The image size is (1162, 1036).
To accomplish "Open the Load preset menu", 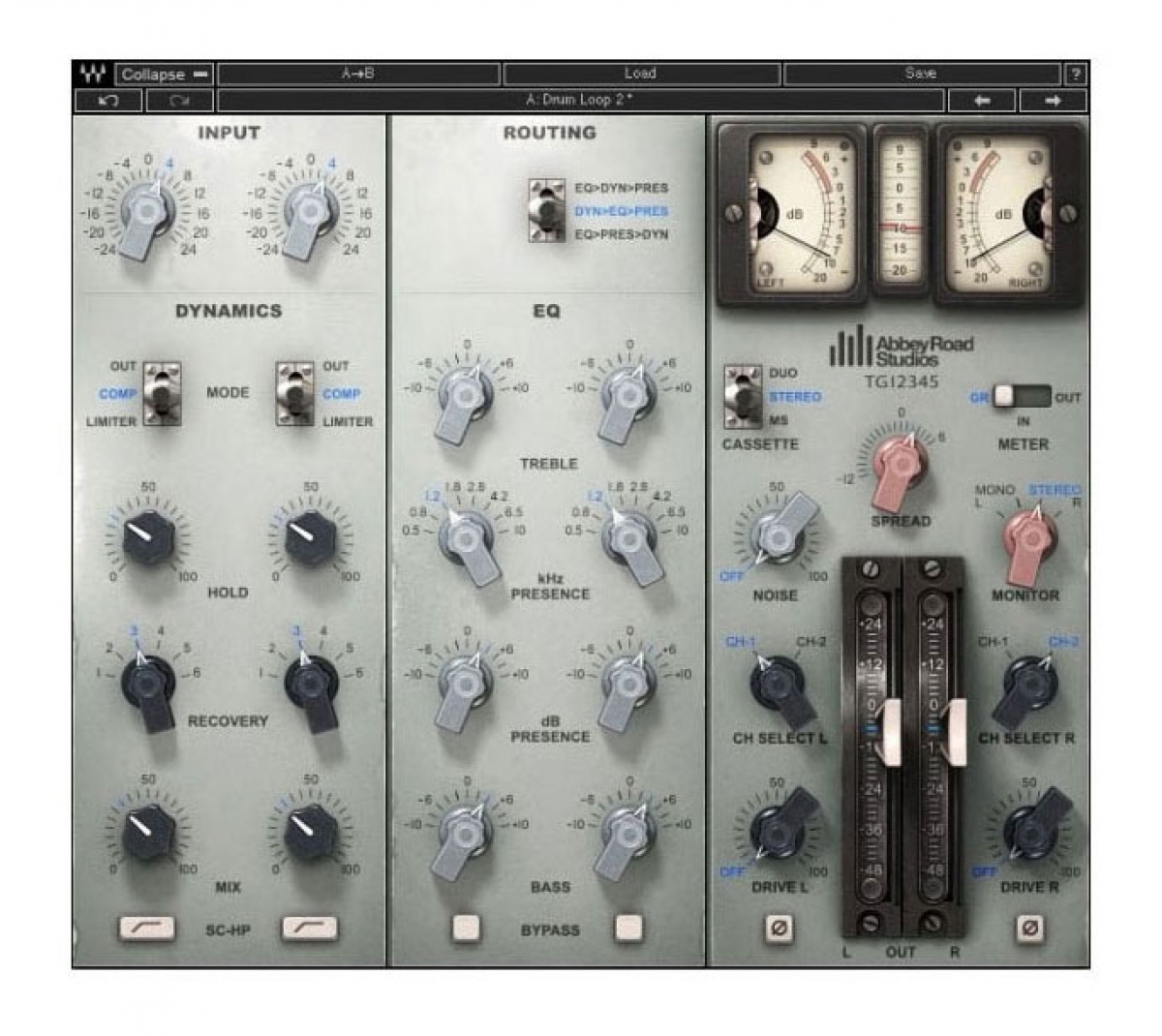I will coord(640,74).
